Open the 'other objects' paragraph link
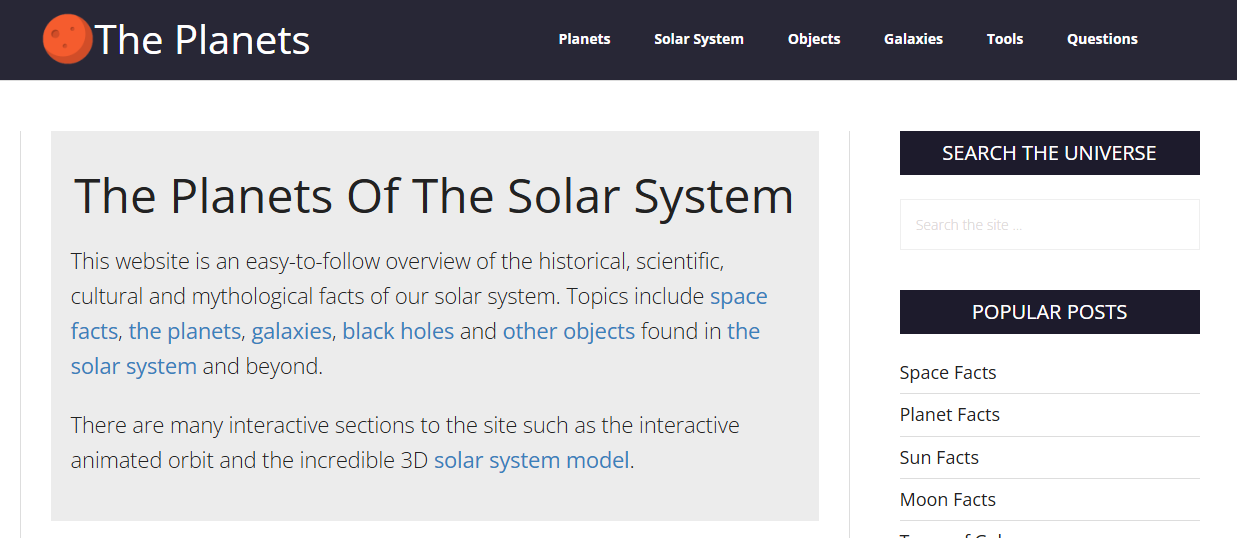The height and width of the screenshot is (538, 1237). pos(568,331)
